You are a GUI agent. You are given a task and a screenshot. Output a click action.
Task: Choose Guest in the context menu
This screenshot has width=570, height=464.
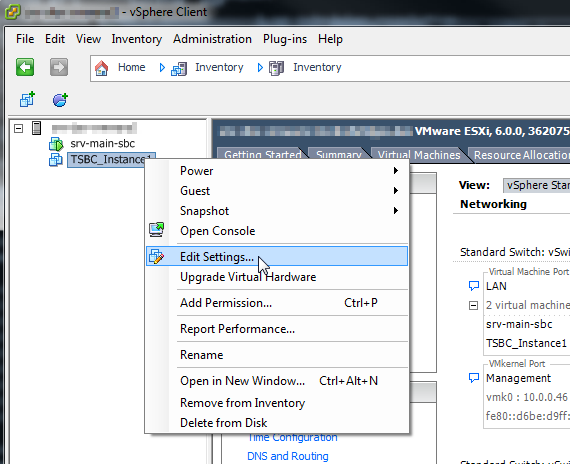277,191
